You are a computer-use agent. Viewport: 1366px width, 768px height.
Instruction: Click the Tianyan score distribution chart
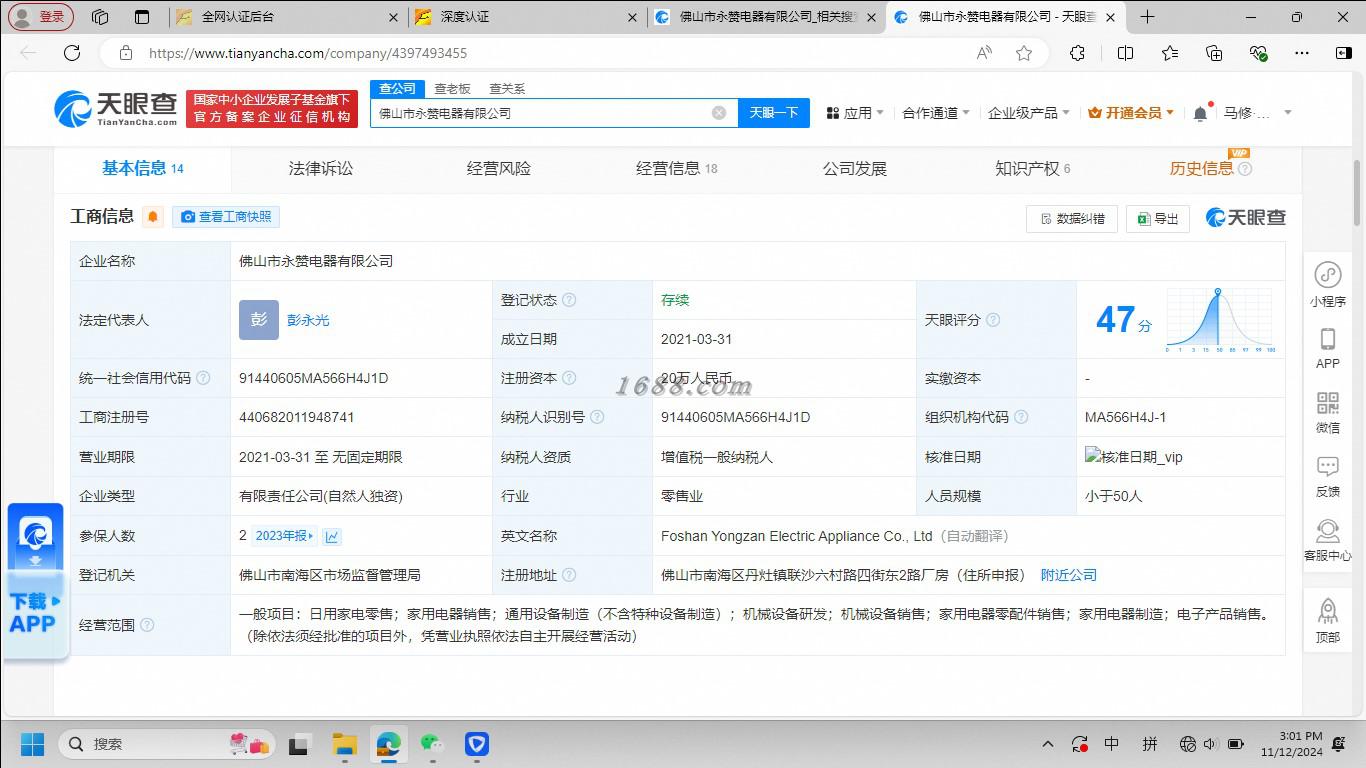(1220, 320)
